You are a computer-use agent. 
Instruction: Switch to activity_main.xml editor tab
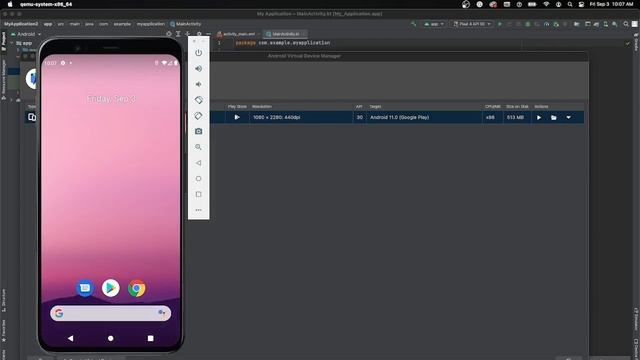238,34
